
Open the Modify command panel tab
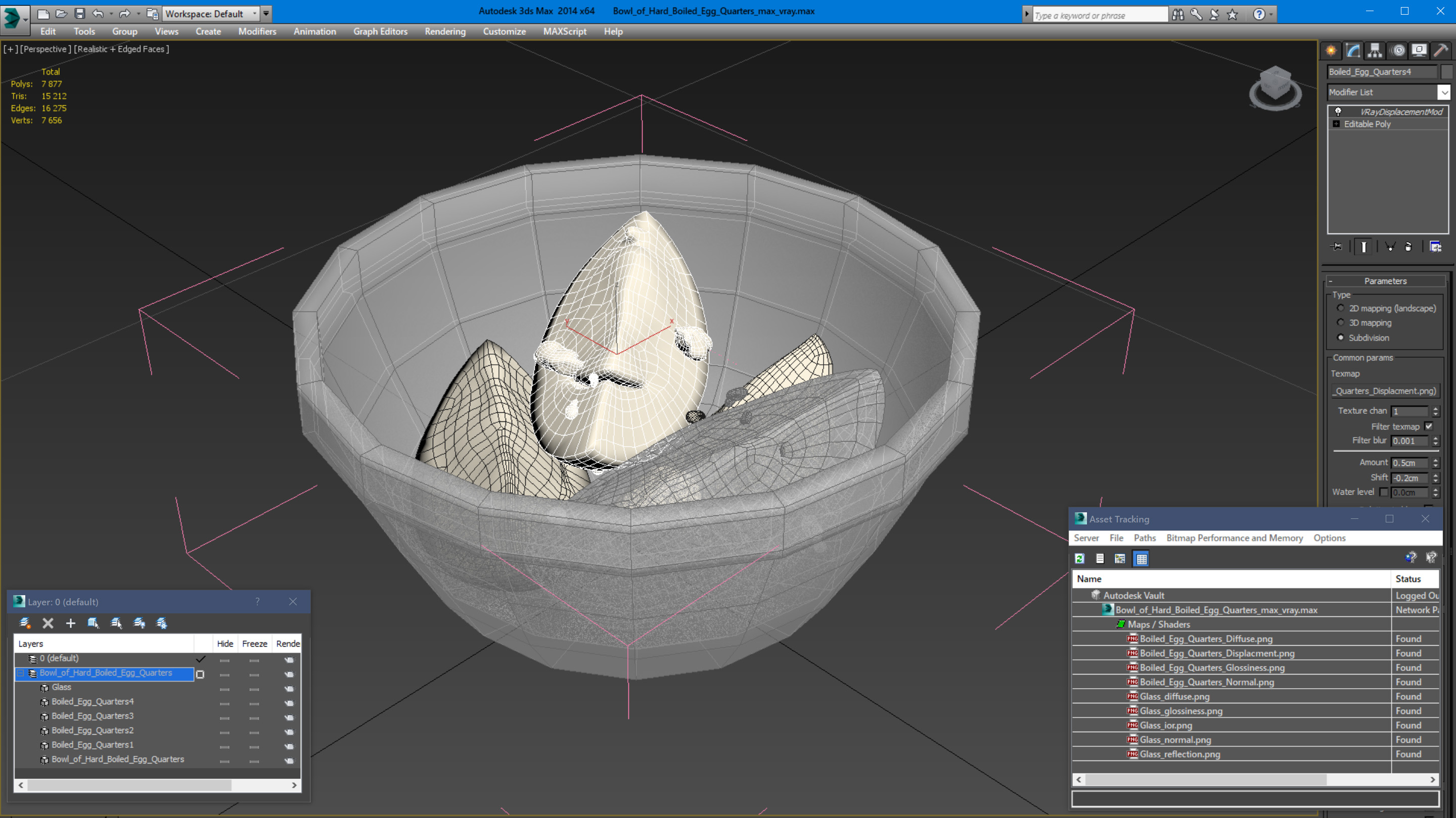pos(1352,51)
